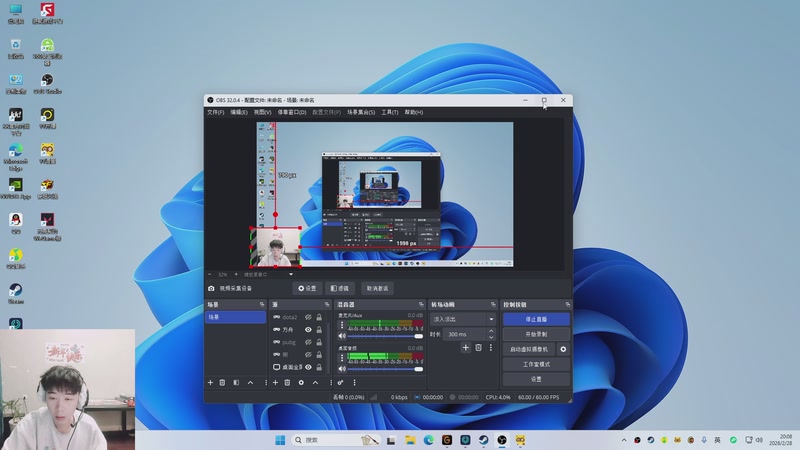Hide the 方舟 source via its eye icon
The width and height of the screenshot is (800, 450).
(308, 330)
